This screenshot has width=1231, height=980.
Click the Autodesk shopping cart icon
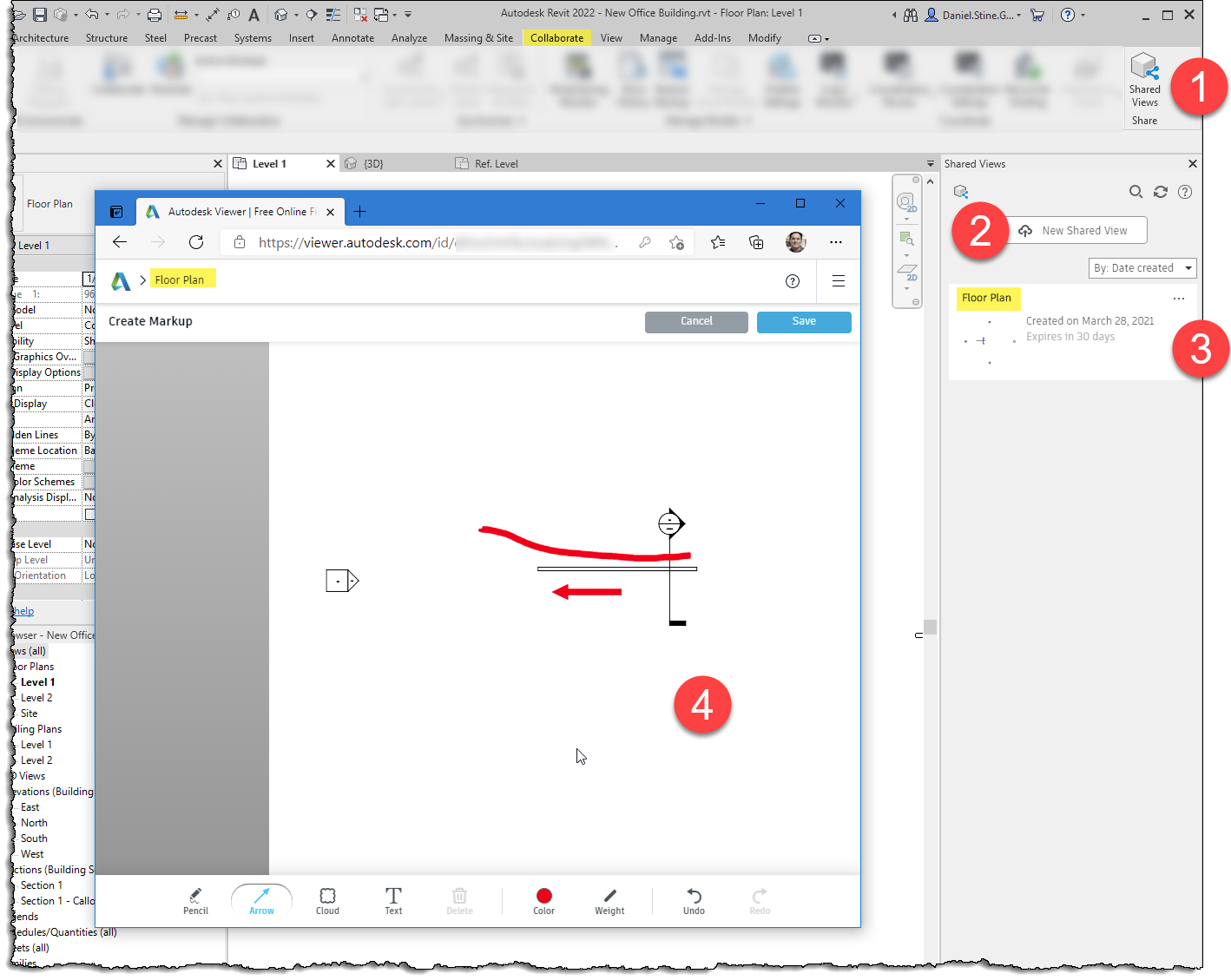coord(1037,15)
